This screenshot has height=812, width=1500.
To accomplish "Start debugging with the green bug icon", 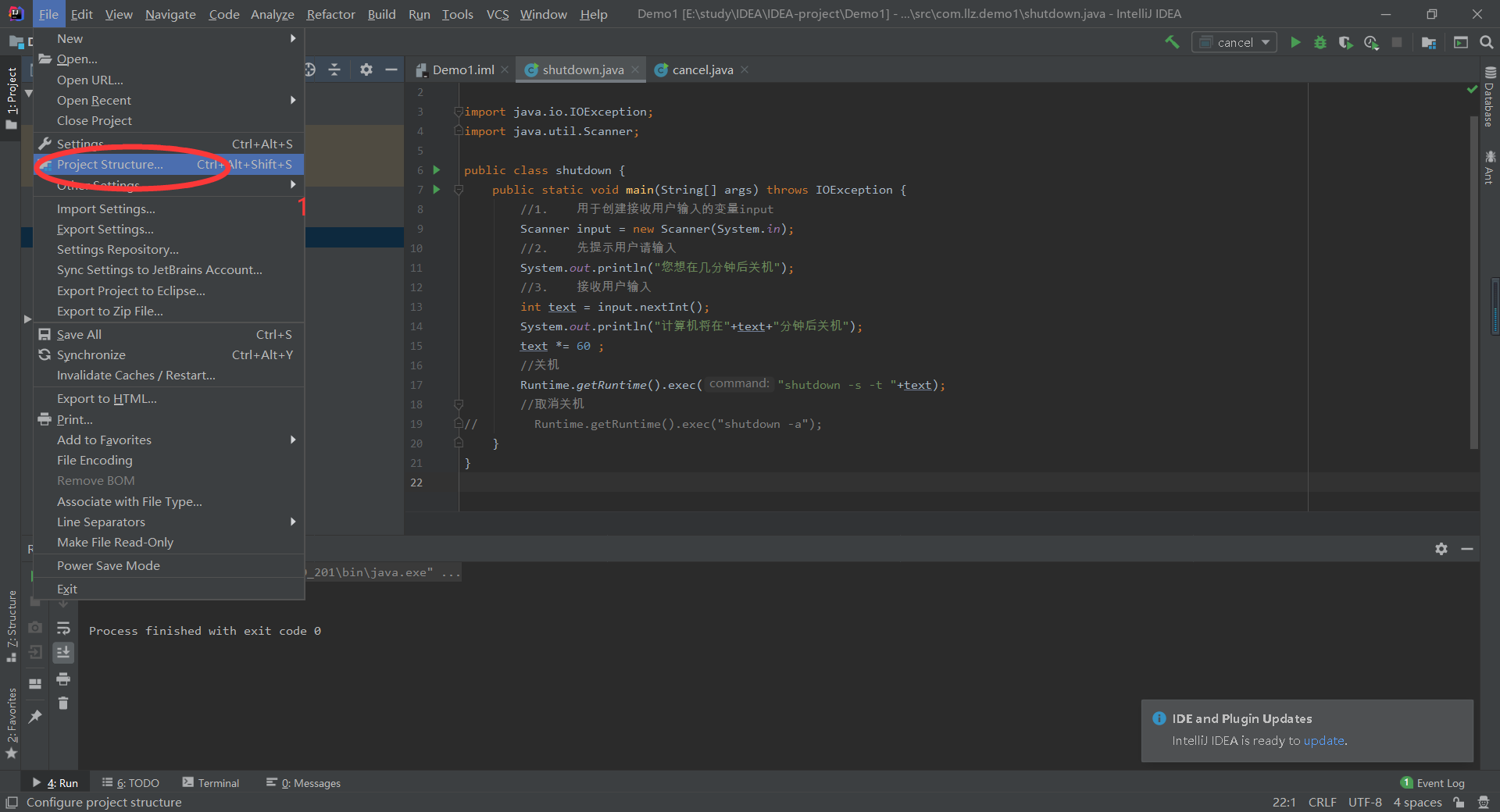I will coord(1320,42).
